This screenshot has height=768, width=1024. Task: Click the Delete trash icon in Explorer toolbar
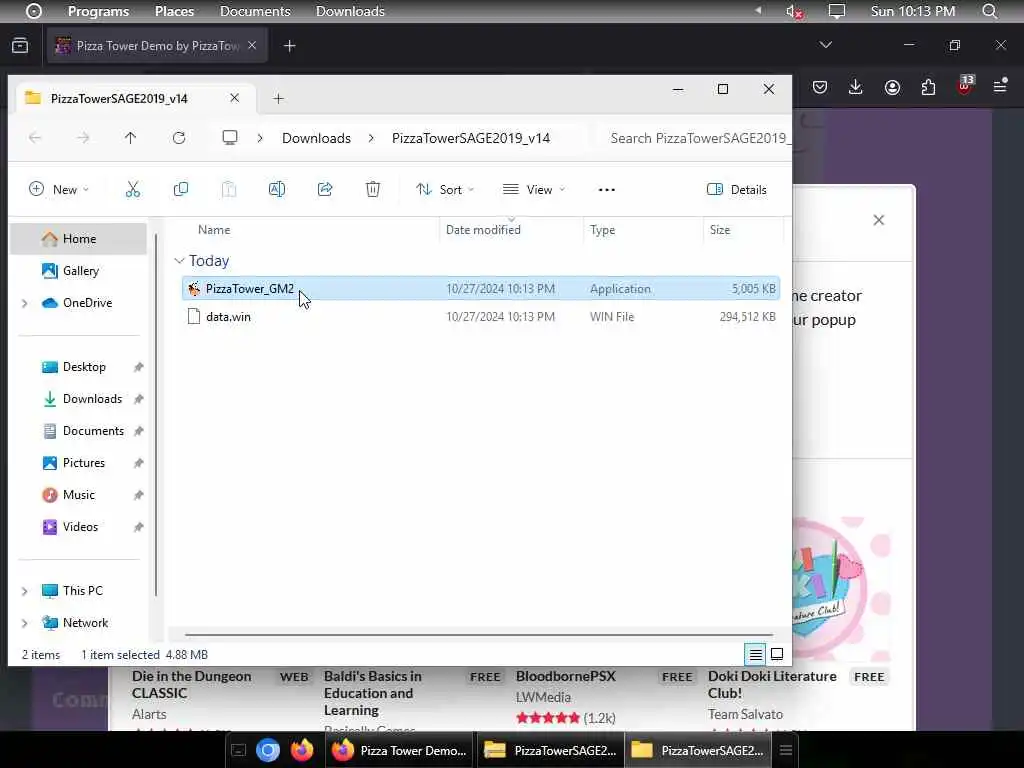tap(373, 189)
